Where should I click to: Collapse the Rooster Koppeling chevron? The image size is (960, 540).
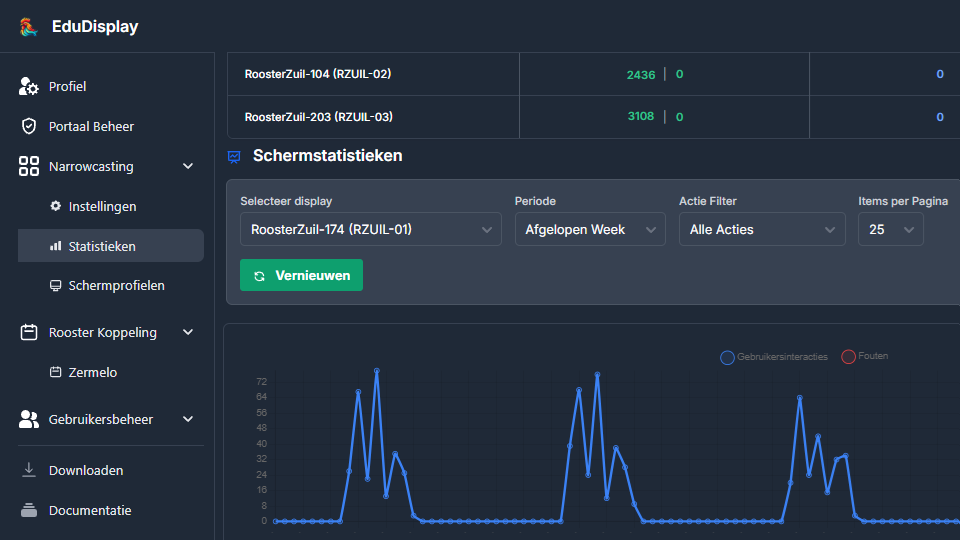[x=188, y=332]
